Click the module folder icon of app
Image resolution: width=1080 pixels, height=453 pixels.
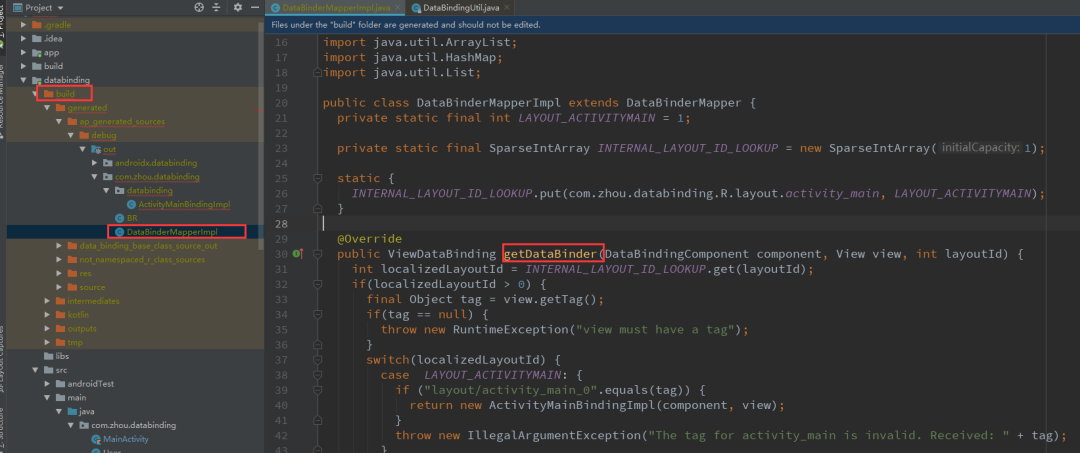(x=37, y=52)
